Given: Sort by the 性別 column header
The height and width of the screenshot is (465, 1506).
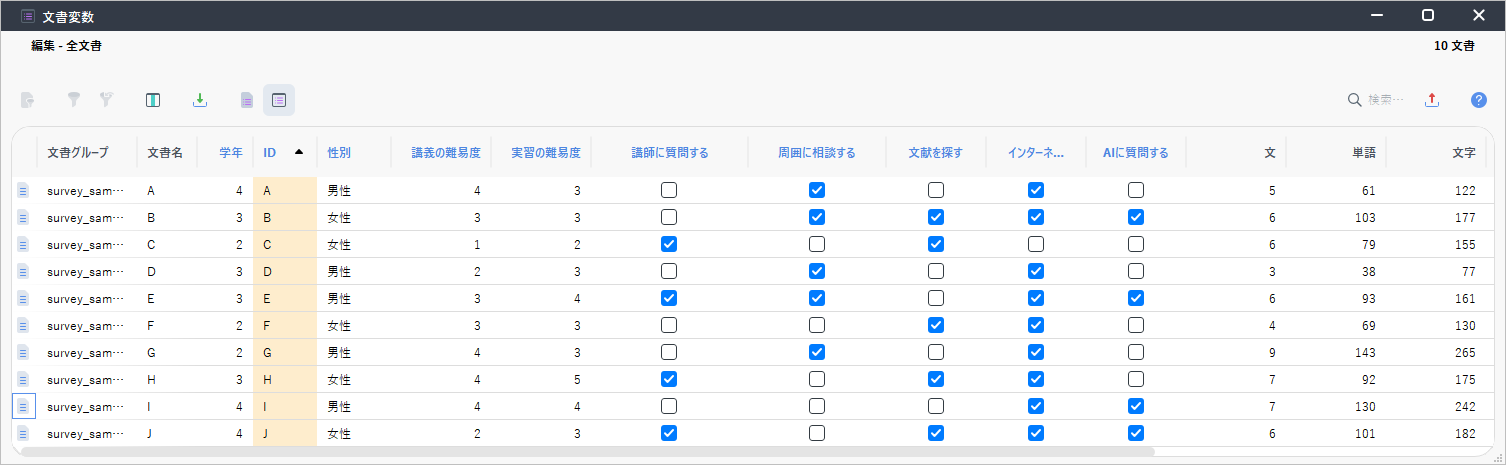Looking at the screenshot, I should click(x=339, y=153).
